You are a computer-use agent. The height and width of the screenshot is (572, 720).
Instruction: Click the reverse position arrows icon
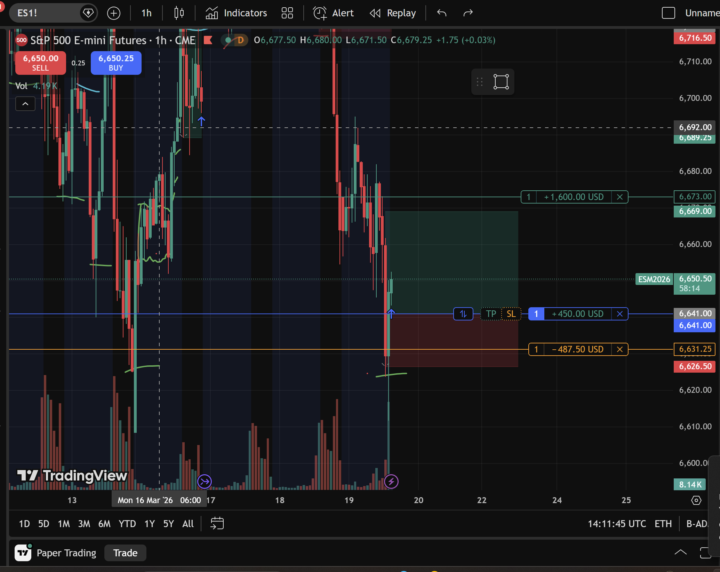tap(463, 314)
